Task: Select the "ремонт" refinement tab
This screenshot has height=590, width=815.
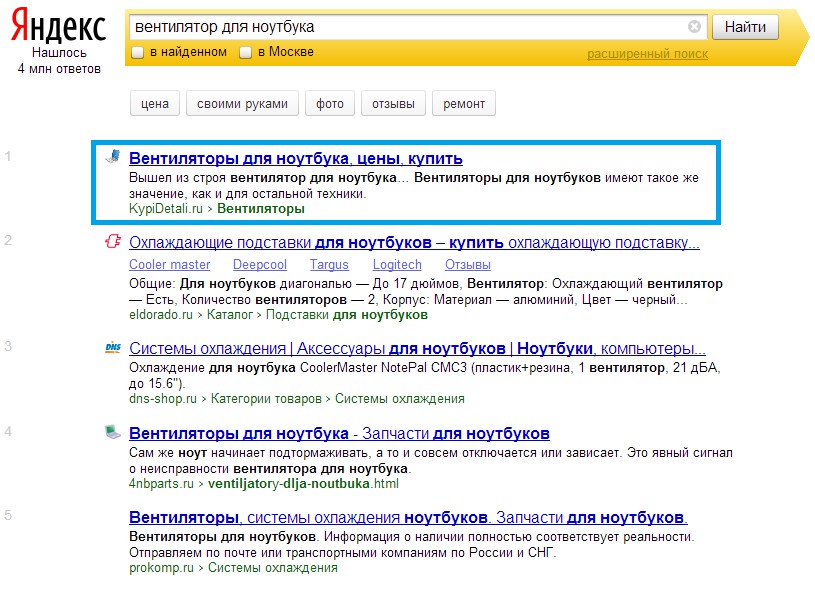Action: [x=464, y=103]
